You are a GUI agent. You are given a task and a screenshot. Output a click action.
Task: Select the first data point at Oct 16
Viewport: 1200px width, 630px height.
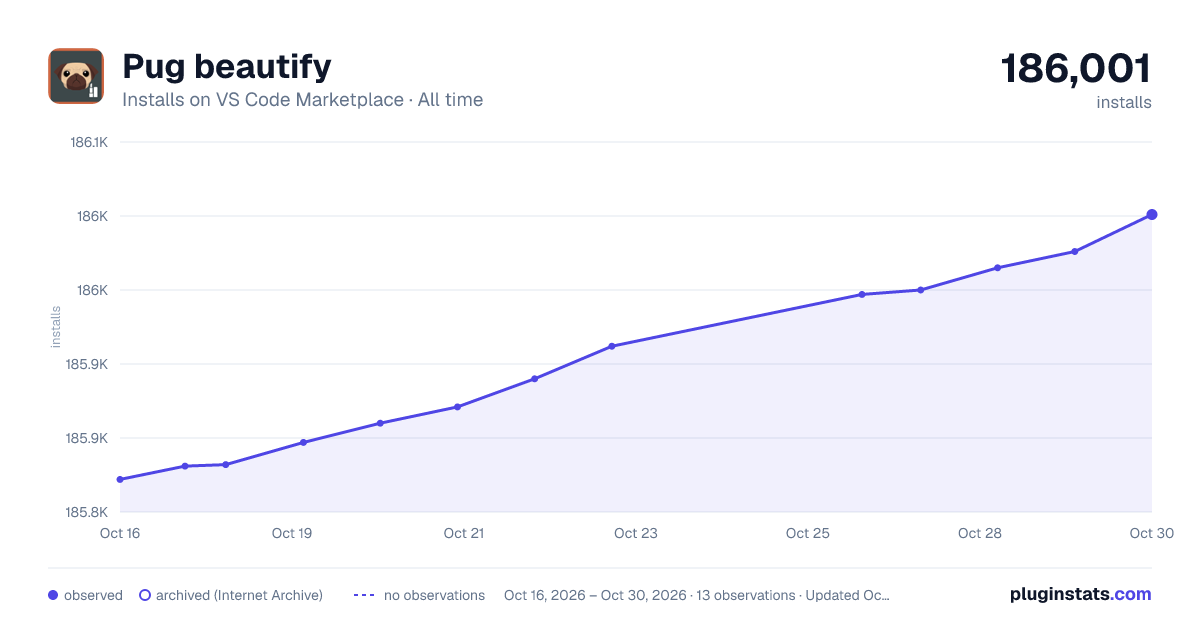pyautogui.click(x=120, y=479)
